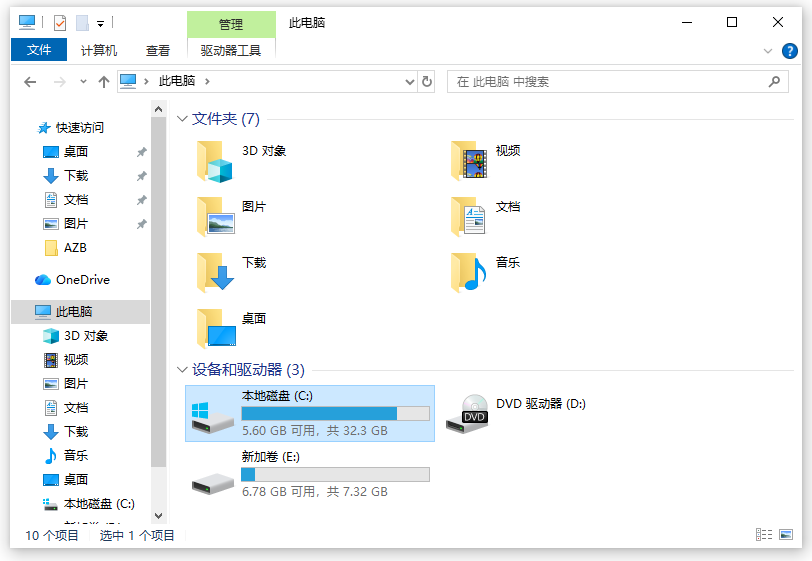The height and width of the screenshot is (561, 812).
Task: Click 此电脑 breadcrumb in address bar
Action: (x=177, y=81)
